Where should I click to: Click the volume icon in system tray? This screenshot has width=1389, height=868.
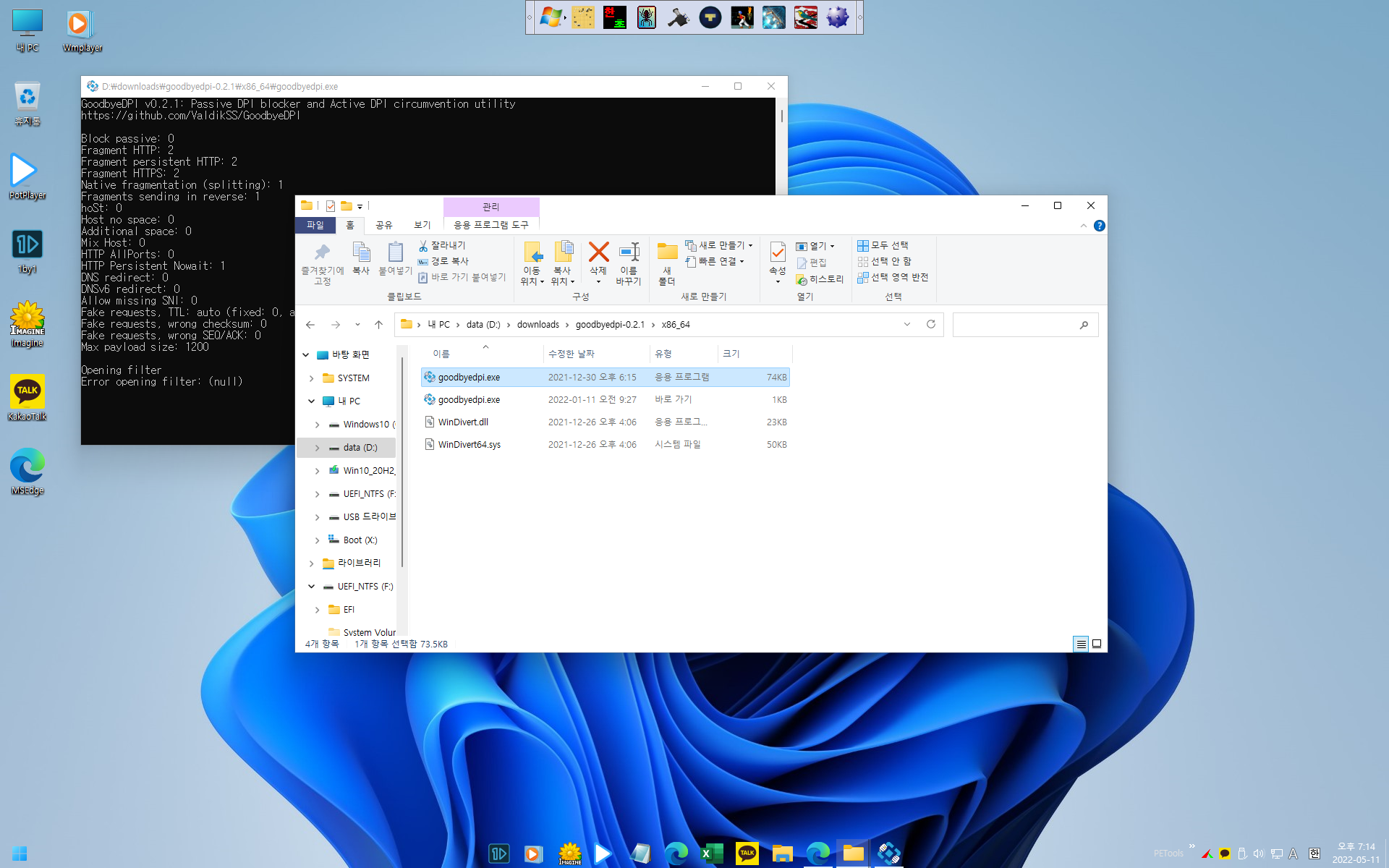(1259, 854)
